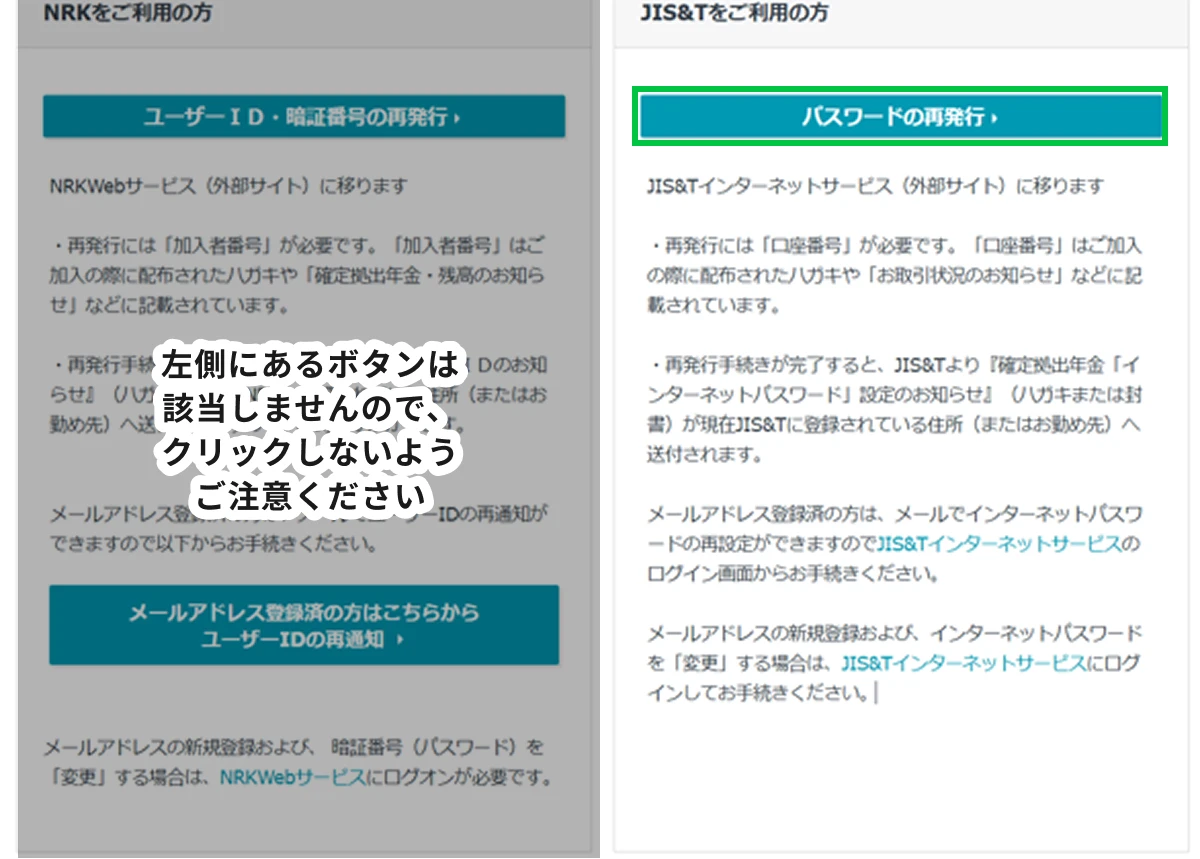Click the ユーザーID・暗証番号の再発行 button

click(304, 117)
